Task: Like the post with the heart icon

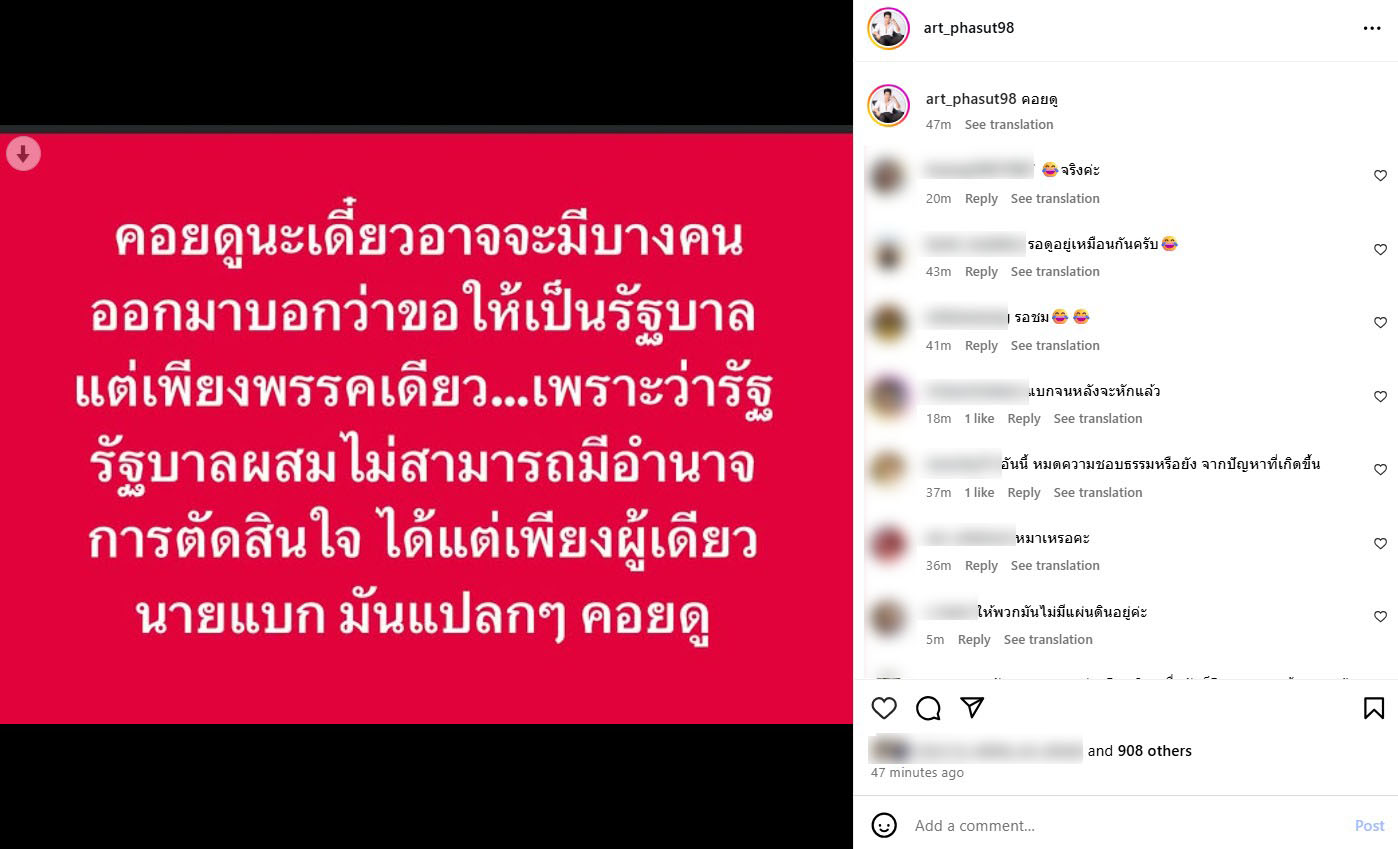Action: 884,708
